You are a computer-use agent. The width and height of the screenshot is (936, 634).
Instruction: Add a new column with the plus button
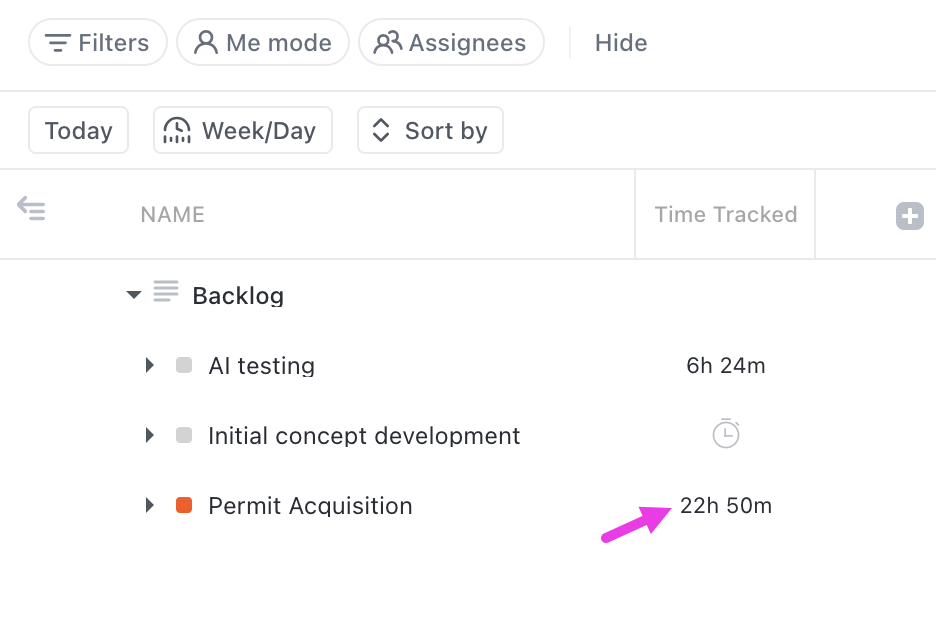pos(909,216)
